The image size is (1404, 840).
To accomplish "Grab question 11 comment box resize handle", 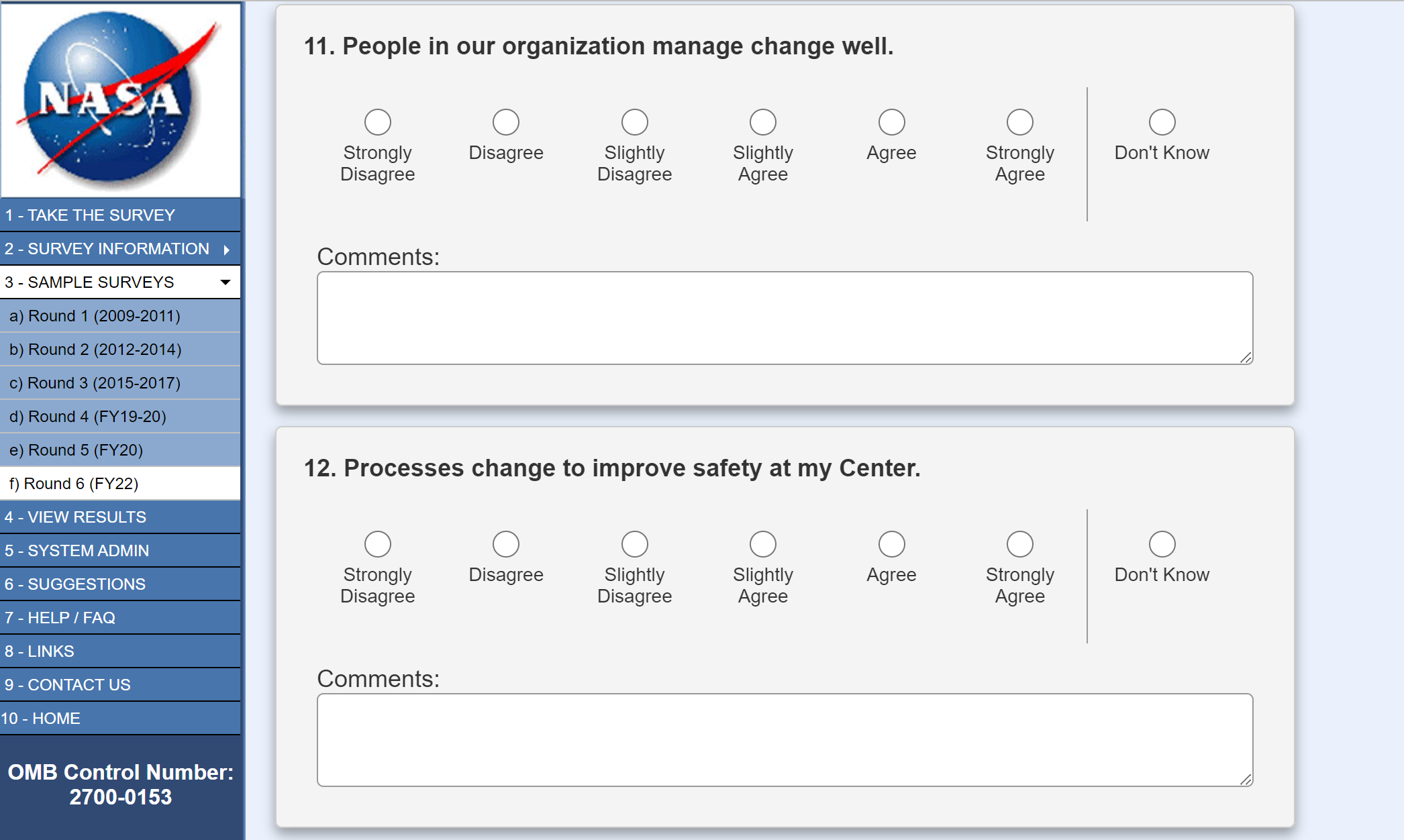I will [1246, 358].
